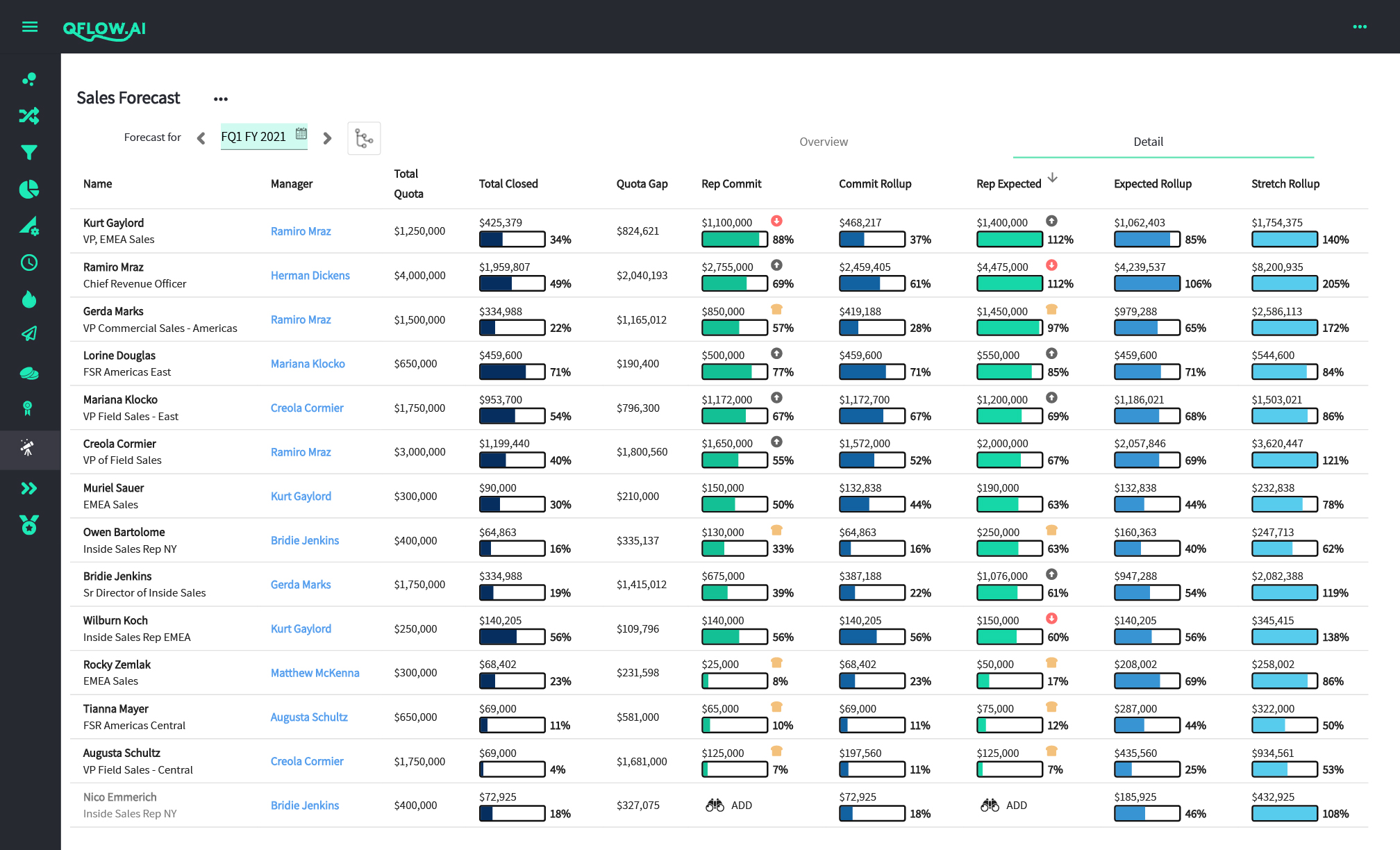Click red down arrow on Wilburn Koch Rep Expected
The width and height of the screenshot is (1400, 850).
1051,619
